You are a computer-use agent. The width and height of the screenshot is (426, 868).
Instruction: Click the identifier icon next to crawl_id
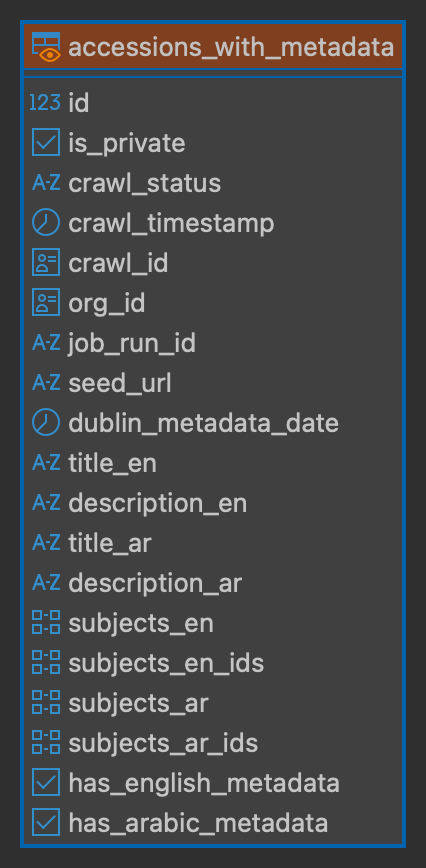point(46,262)
